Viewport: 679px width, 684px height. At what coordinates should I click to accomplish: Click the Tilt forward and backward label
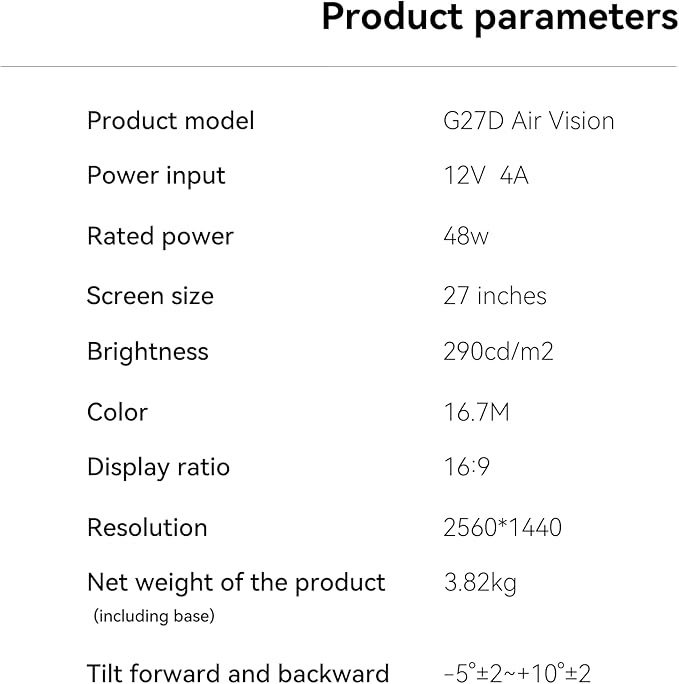[238, 673]
